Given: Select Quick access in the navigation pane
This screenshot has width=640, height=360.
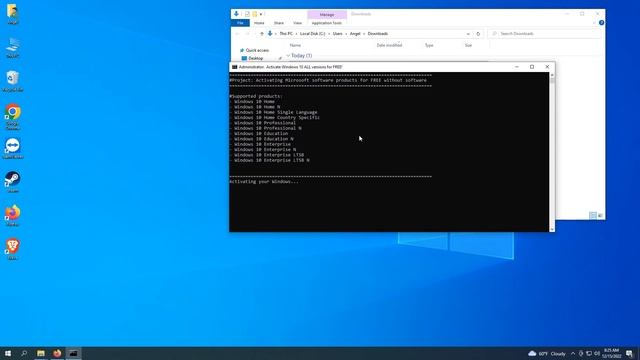Looking at the screenshot, I should [x=257, y=50].
